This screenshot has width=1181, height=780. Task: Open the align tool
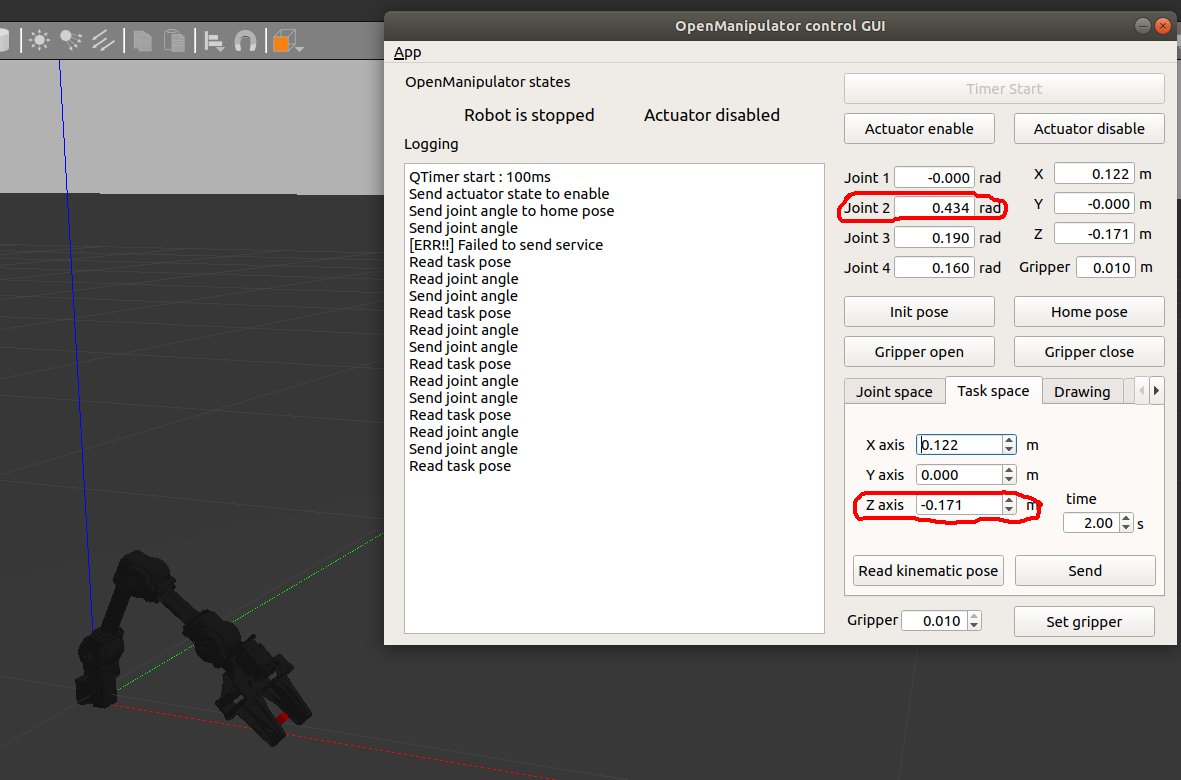coord(212,38)
